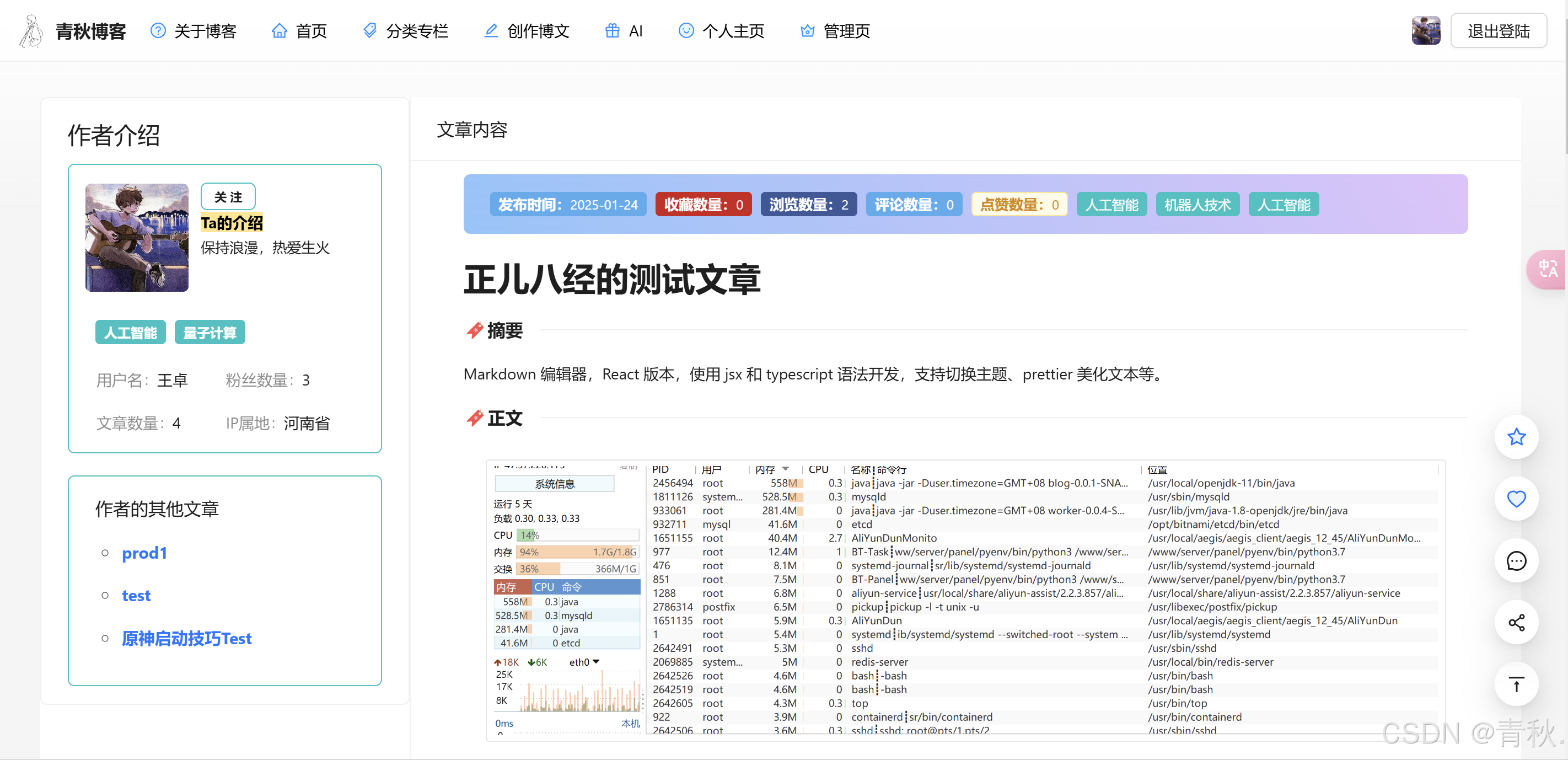
Task: Click the blog logo figure icon
Action: click(30, 31)
